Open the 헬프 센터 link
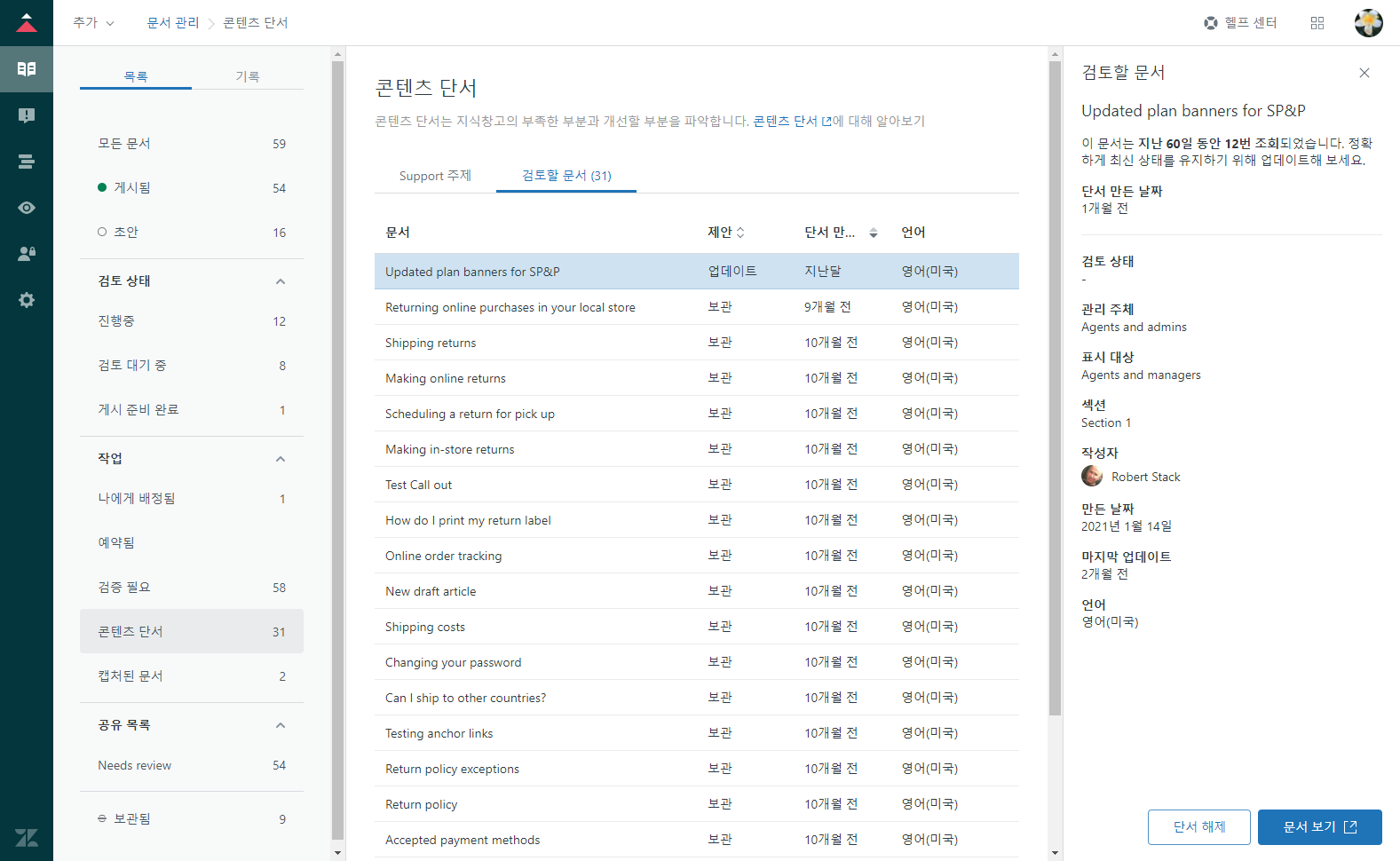This screenshot has width=1400, height=861. click(1240, 23)
